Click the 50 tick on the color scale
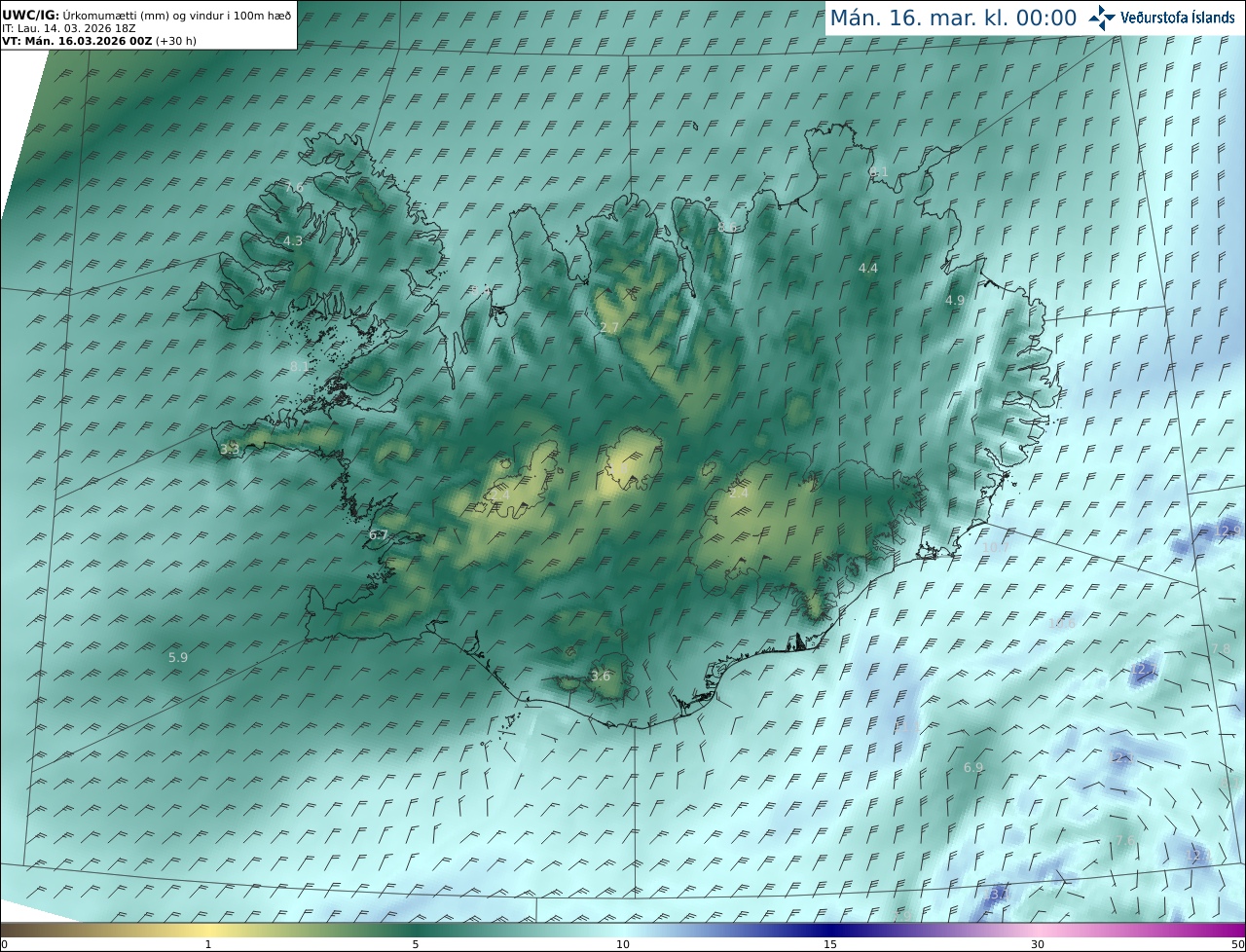Screen dimensions: 1246x952 (1238, 944)
